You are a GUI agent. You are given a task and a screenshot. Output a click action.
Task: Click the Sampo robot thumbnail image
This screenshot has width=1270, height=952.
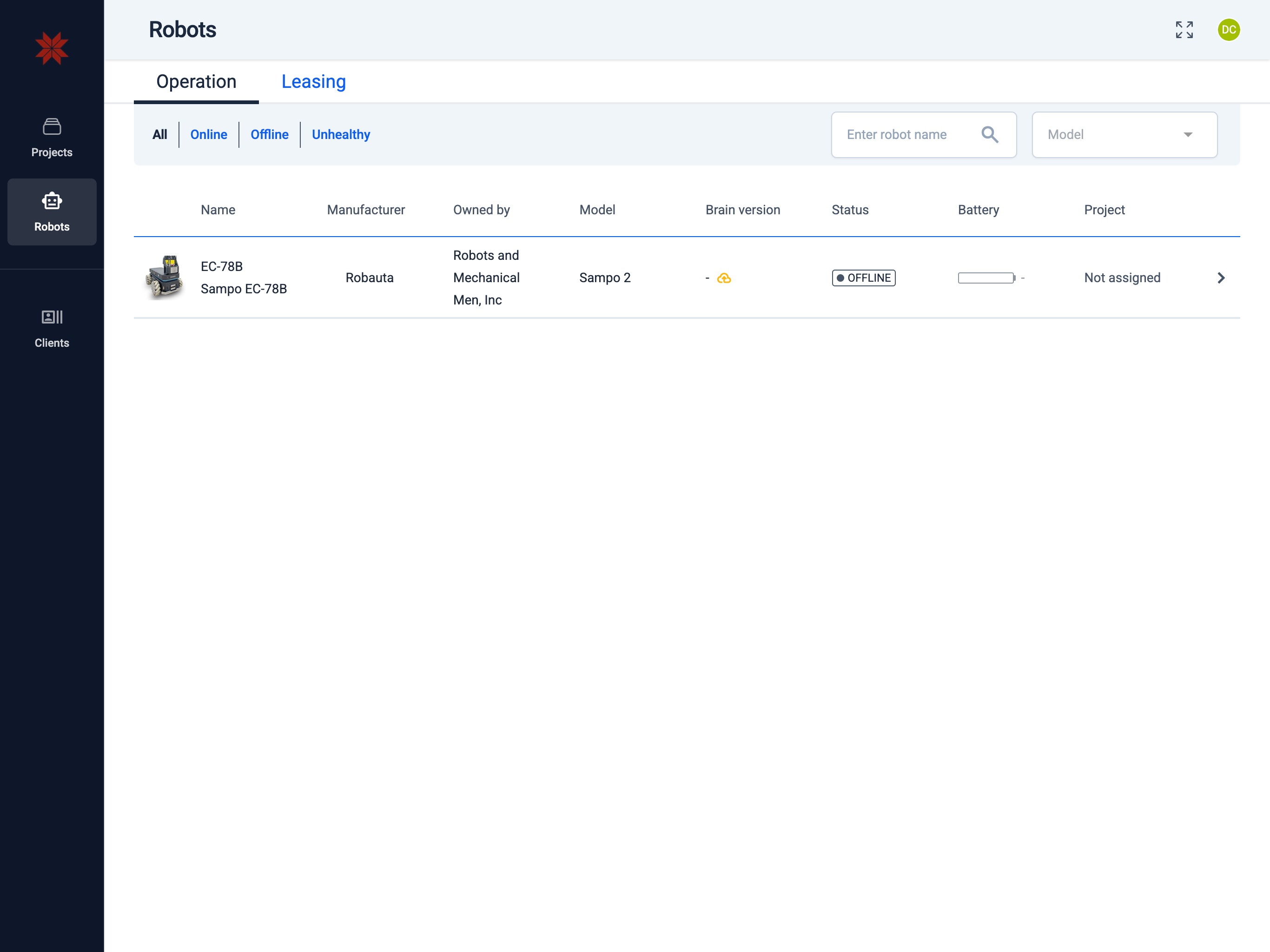point(165,277)
